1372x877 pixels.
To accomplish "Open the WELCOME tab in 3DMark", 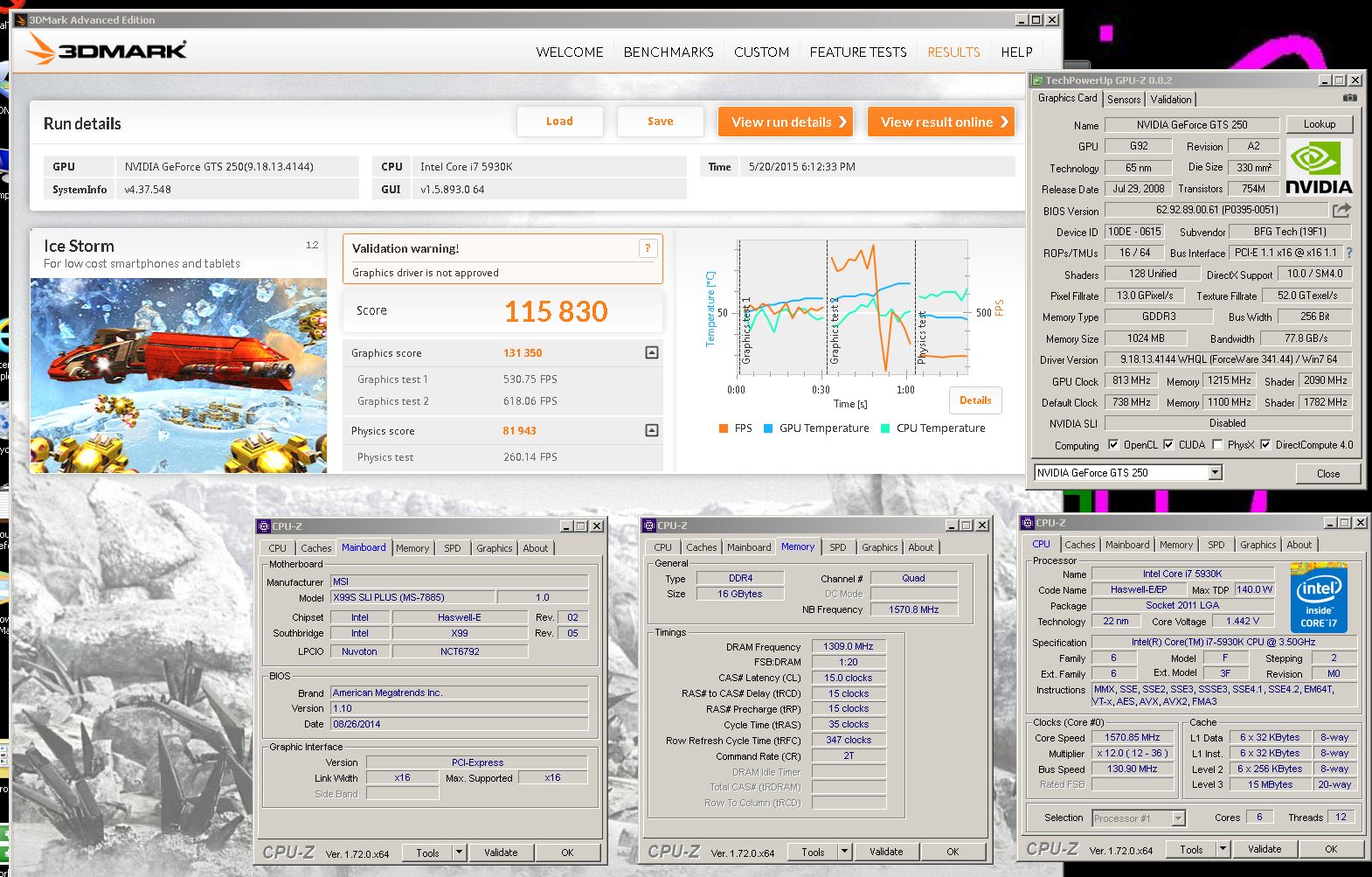I will point(570,52).
